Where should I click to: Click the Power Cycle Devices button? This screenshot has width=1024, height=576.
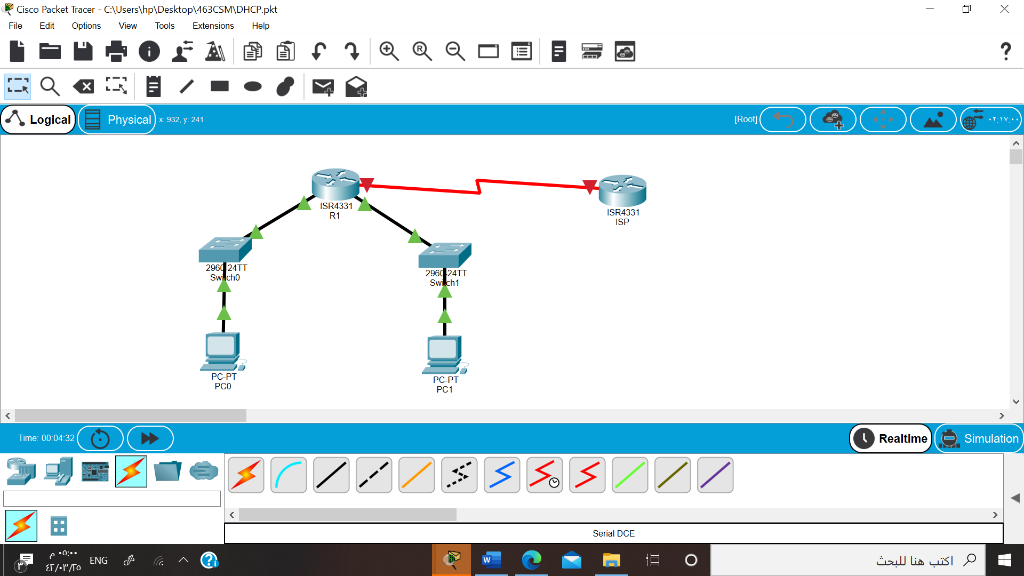pyautogui.click(x=100, y=438)
